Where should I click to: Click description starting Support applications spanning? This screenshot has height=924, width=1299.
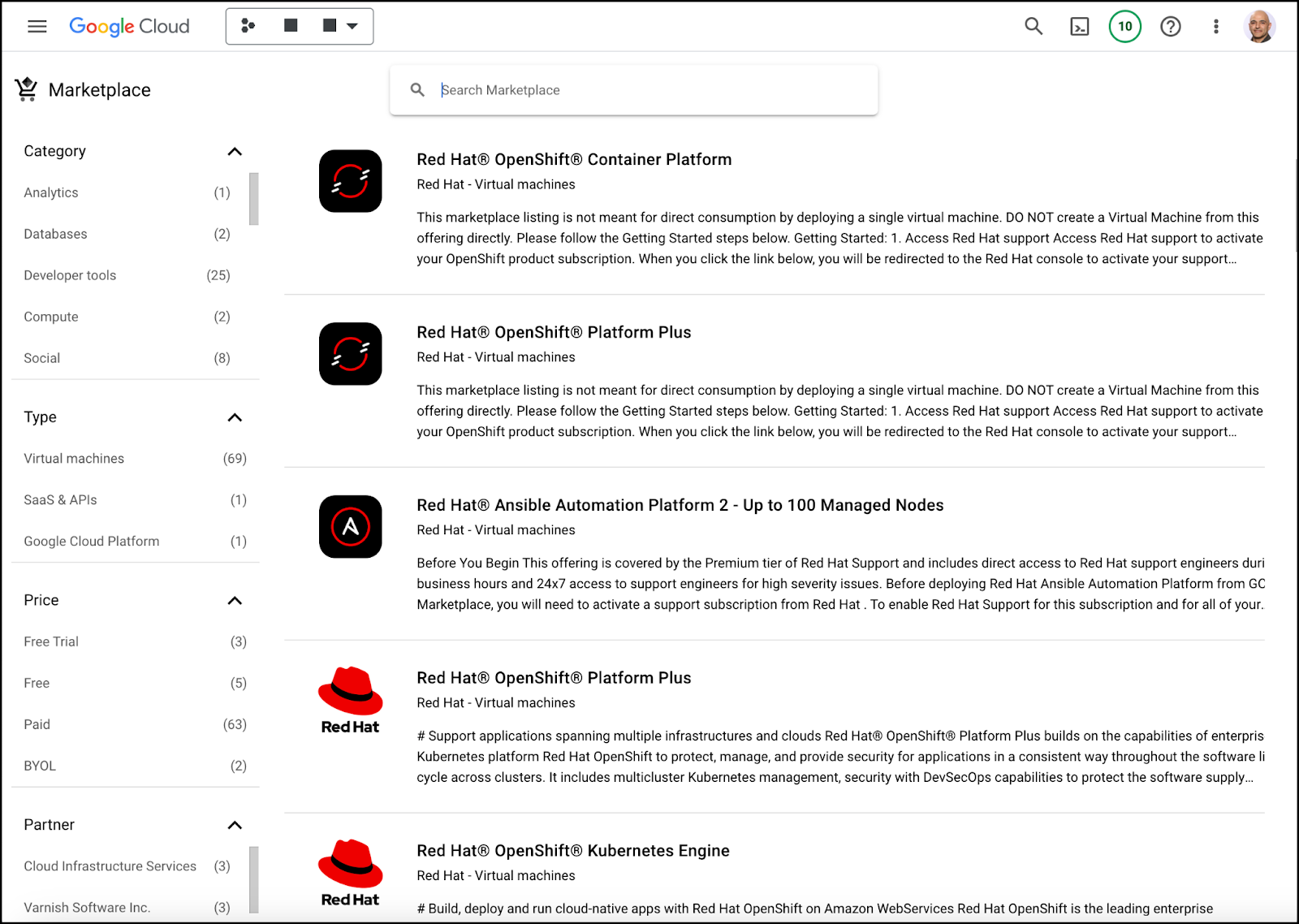[x=840, y=757]
